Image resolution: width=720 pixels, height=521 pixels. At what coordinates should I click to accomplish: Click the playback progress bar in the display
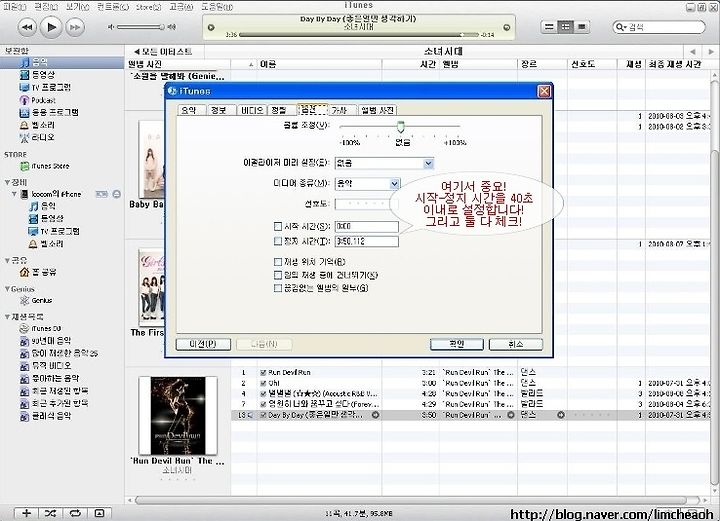pos(359,35)
